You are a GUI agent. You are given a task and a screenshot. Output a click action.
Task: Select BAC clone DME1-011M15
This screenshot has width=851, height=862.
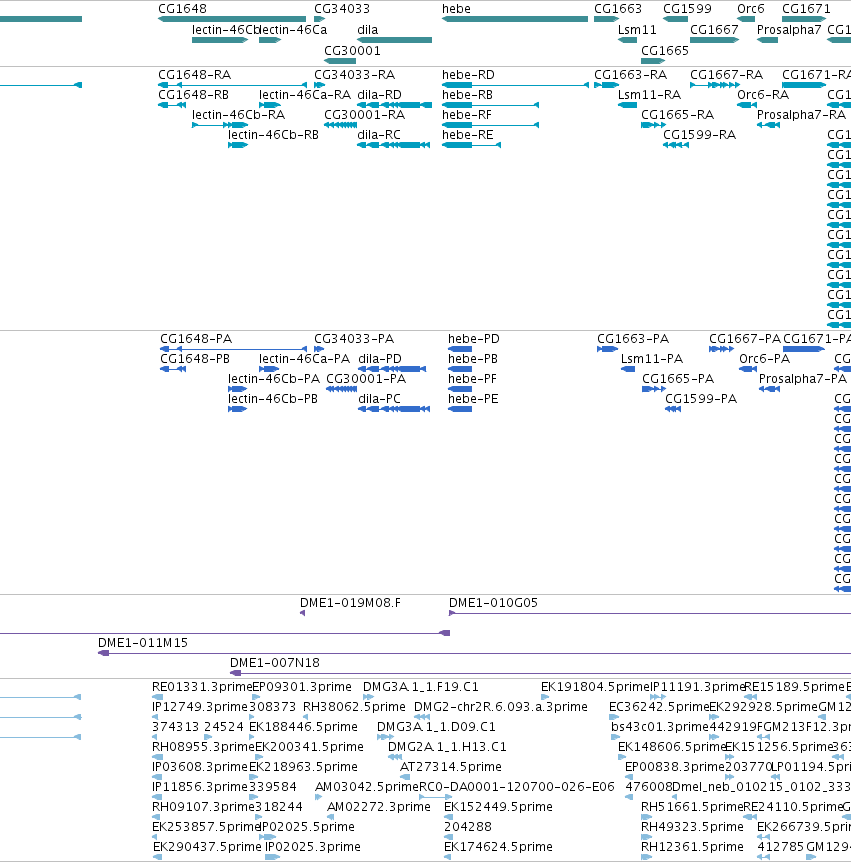143,643
